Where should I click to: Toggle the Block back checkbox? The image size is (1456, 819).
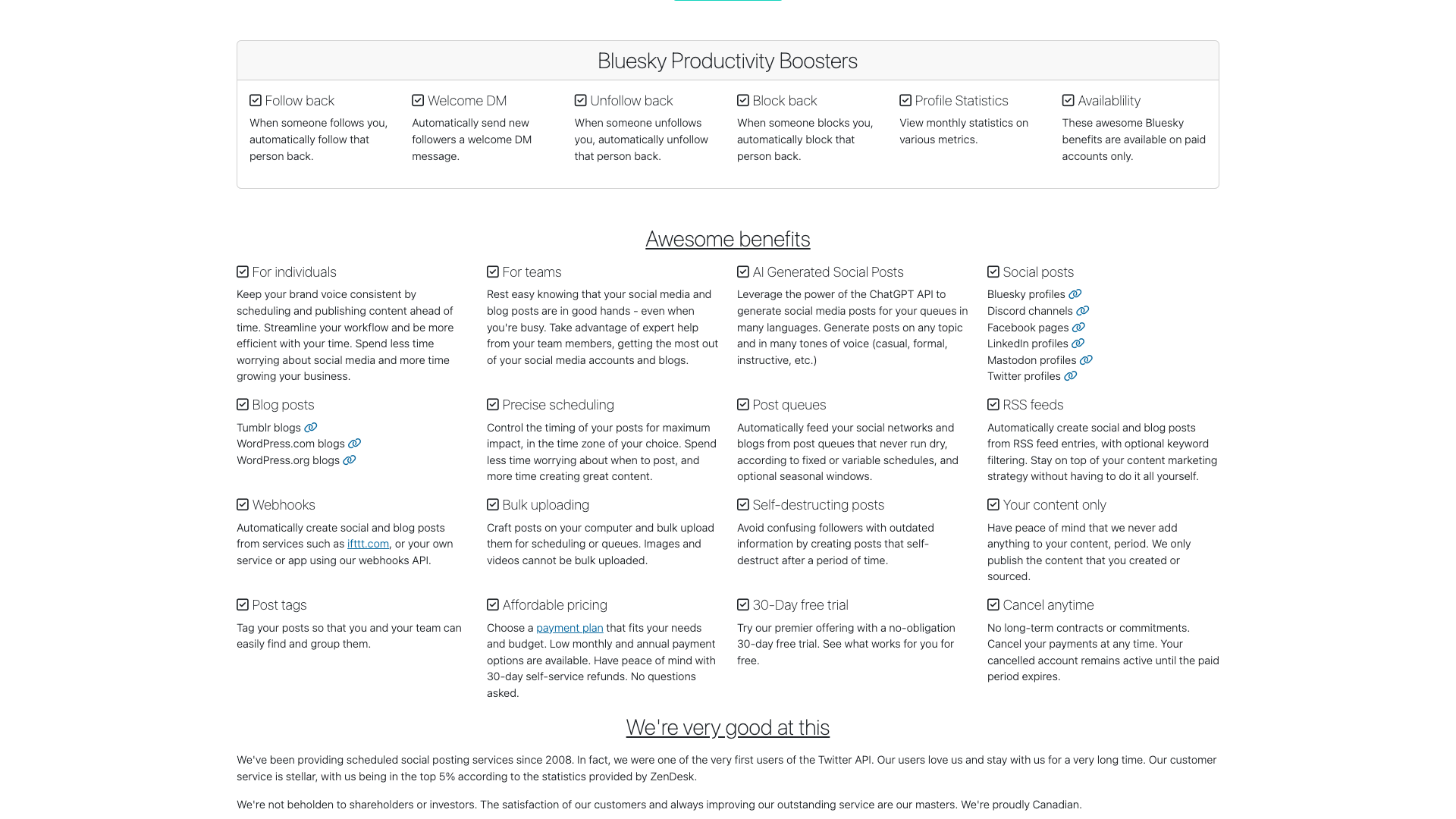click(742, 100)
